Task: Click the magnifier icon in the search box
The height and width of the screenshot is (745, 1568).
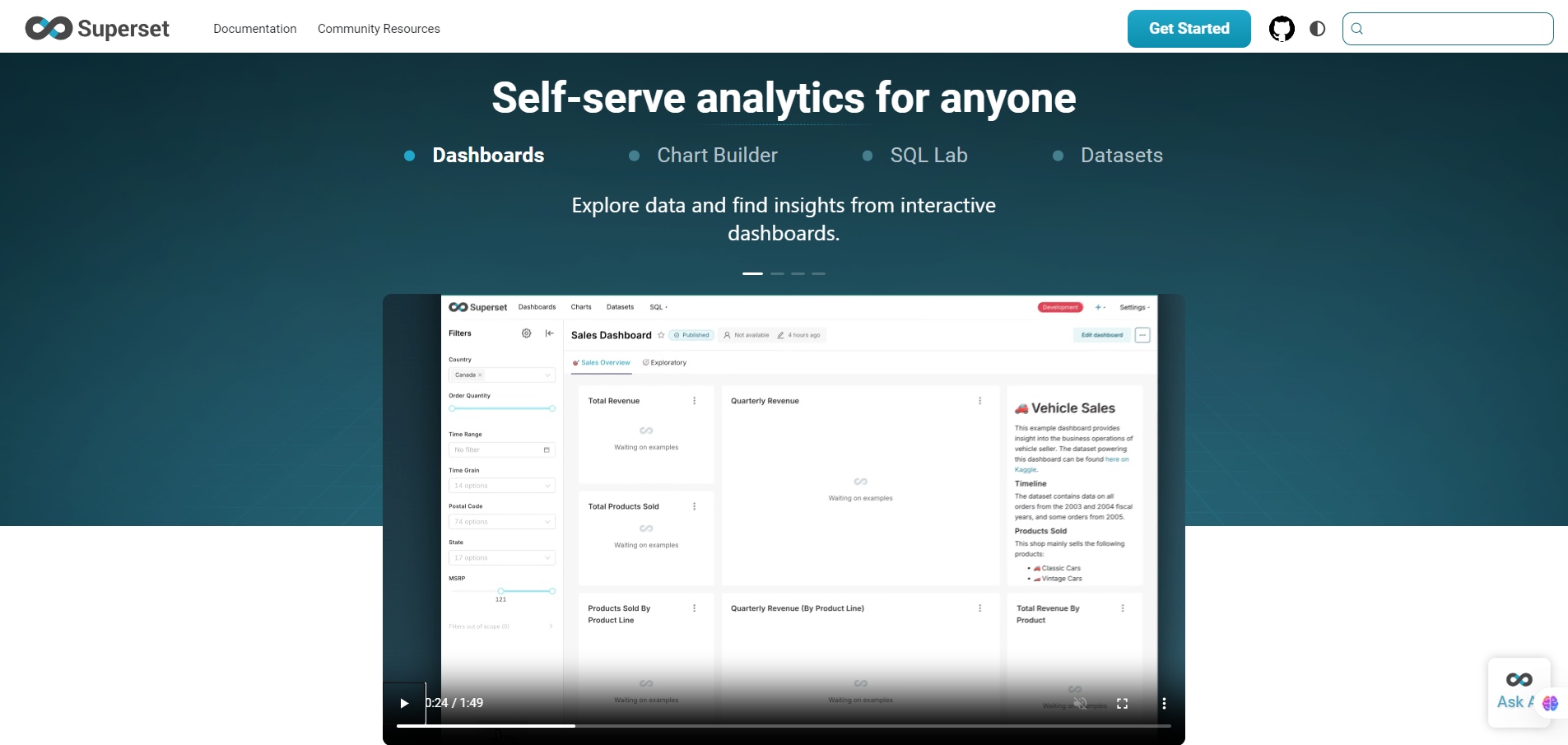Action: (1357, 29)
